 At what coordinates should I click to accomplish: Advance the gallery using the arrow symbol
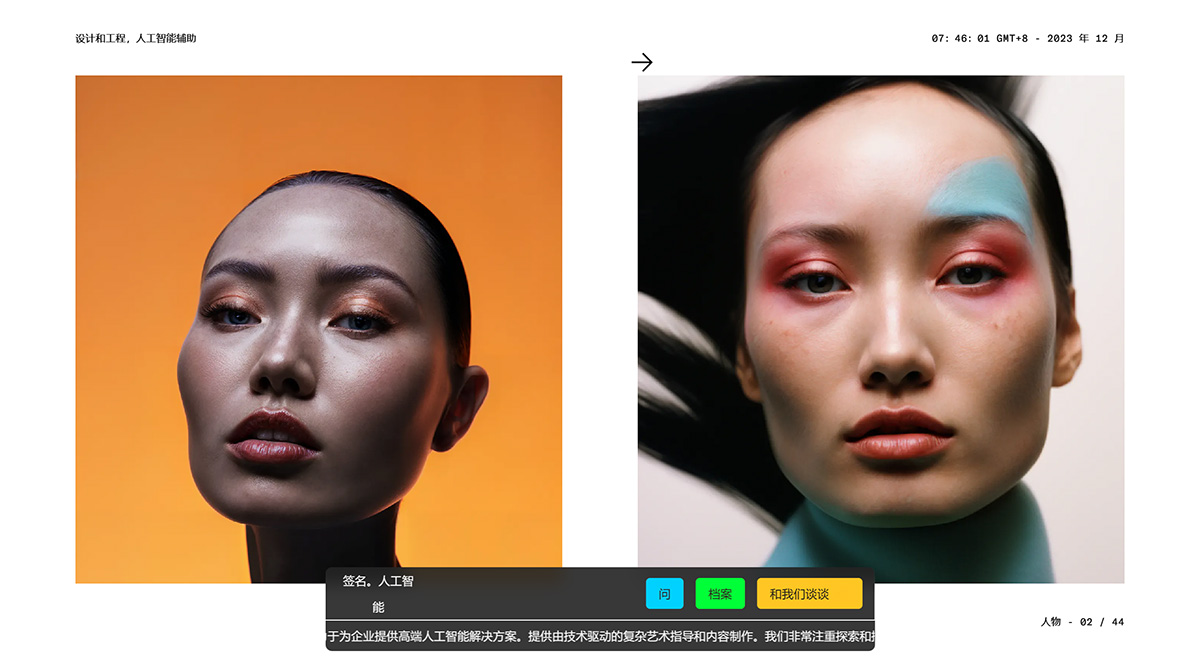coord(643,62)
